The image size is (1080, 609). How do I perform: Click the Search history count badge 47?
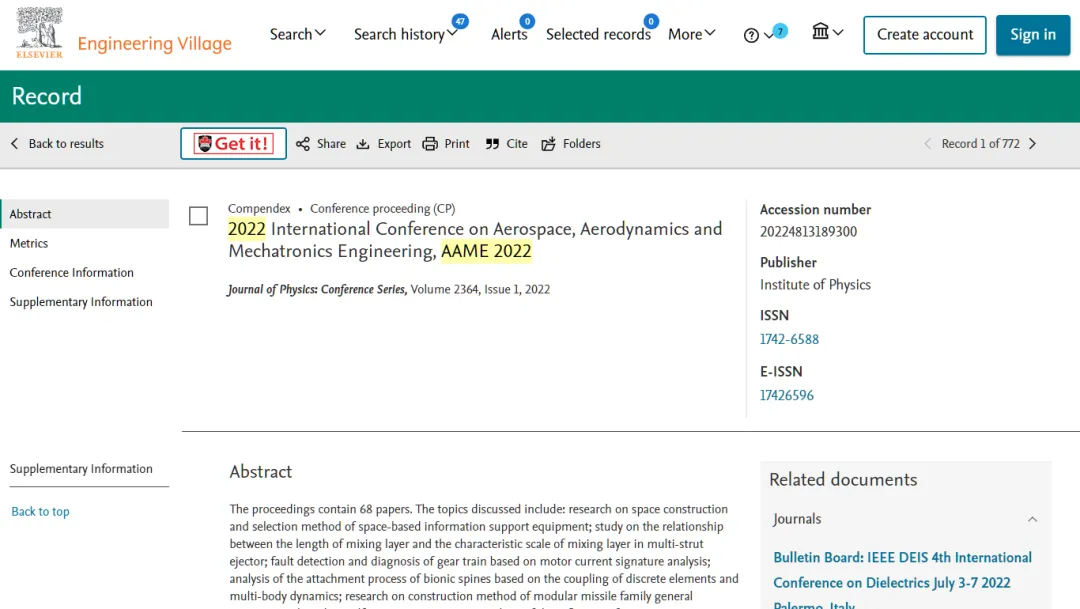tap(460, 21)
